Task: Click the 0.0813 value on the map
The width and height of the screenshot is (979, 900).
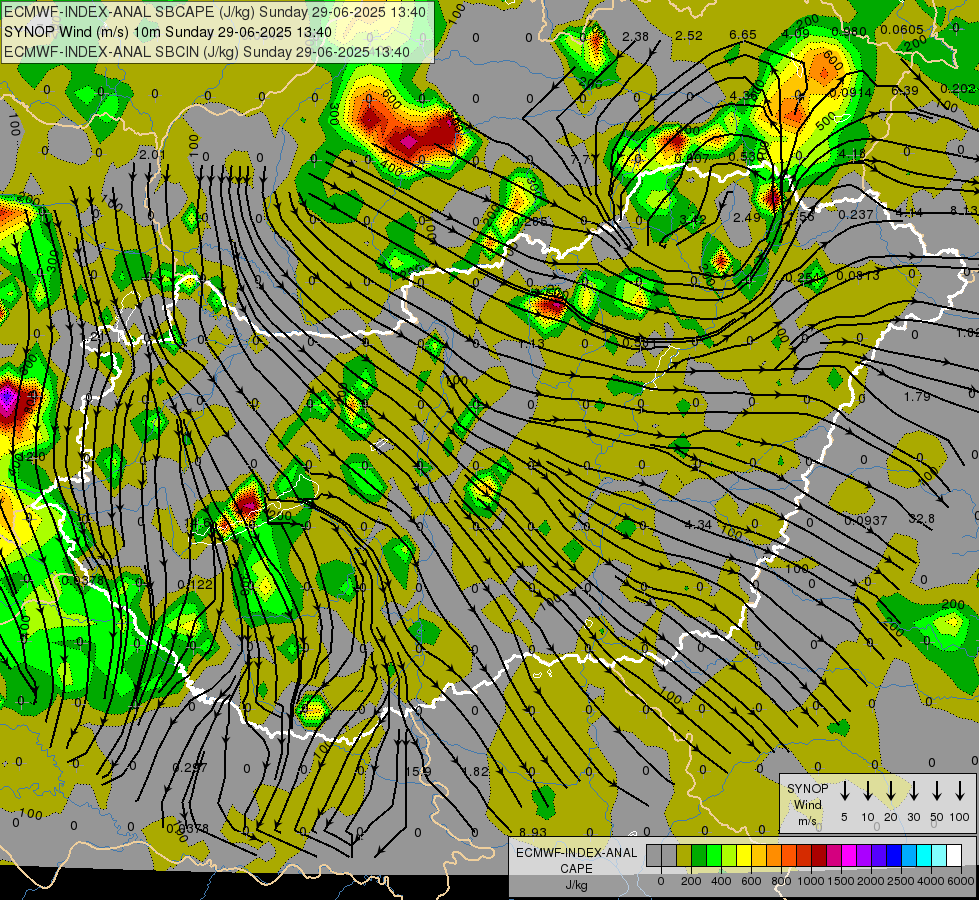Action: tap(858, 275)
